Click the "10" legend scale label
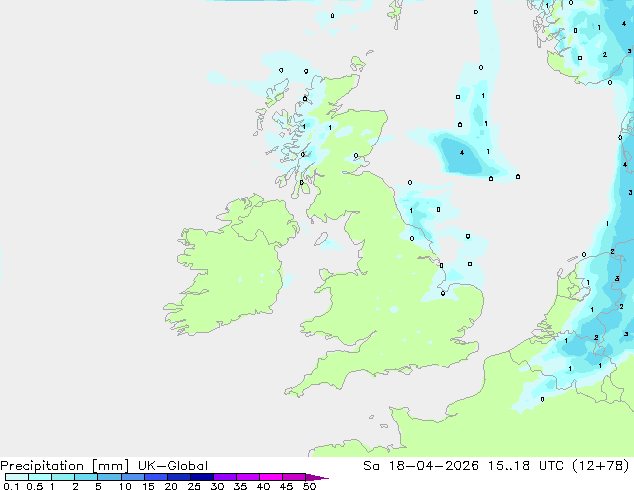 (x=125, y=486)
